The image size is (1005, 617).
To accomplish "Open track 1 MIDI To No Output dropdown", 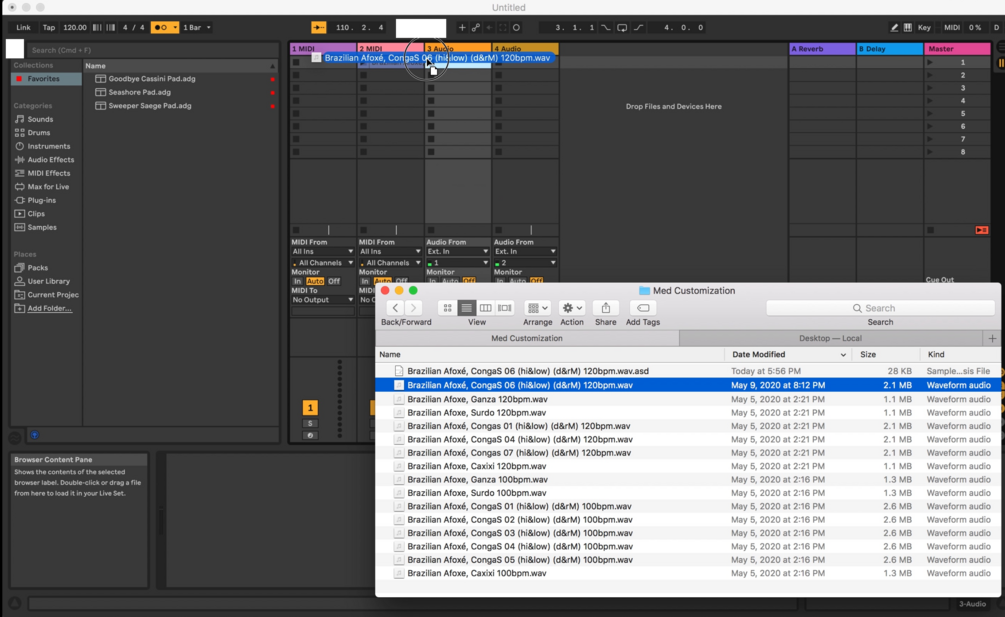I will pyautogui.click(x=322, y=300).
